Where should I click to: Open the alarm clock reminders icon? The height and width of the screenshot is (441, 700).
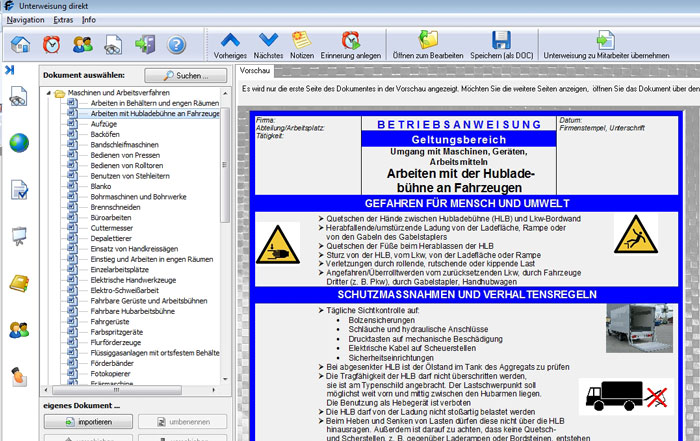[52, 45]
